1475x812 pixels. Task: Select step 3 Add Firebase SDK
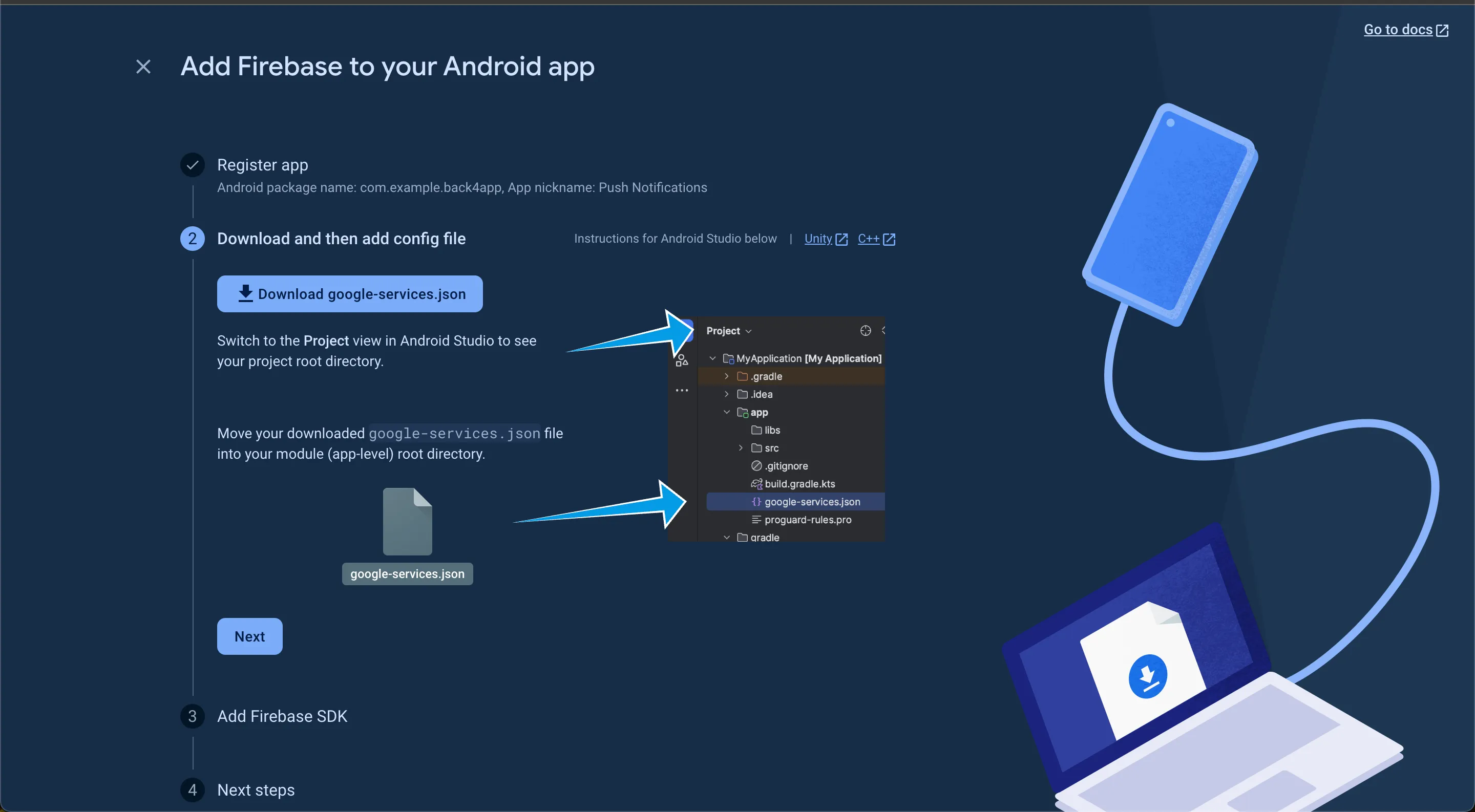coord(282,716)
